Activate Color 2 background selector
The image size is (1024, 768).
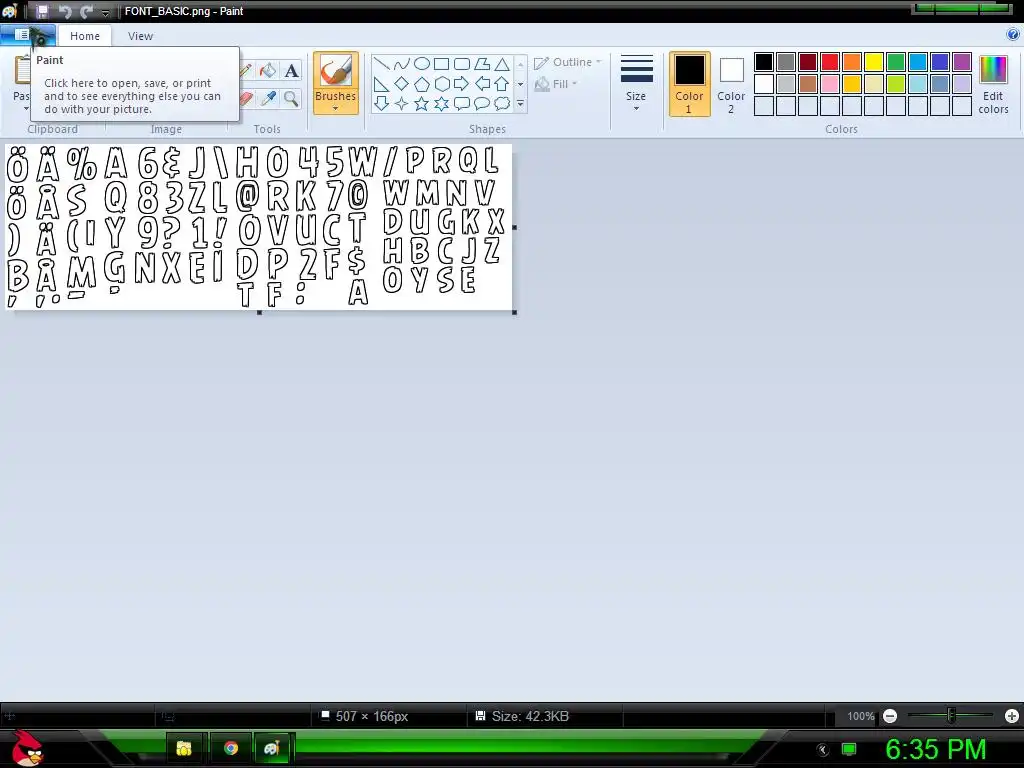731,84
